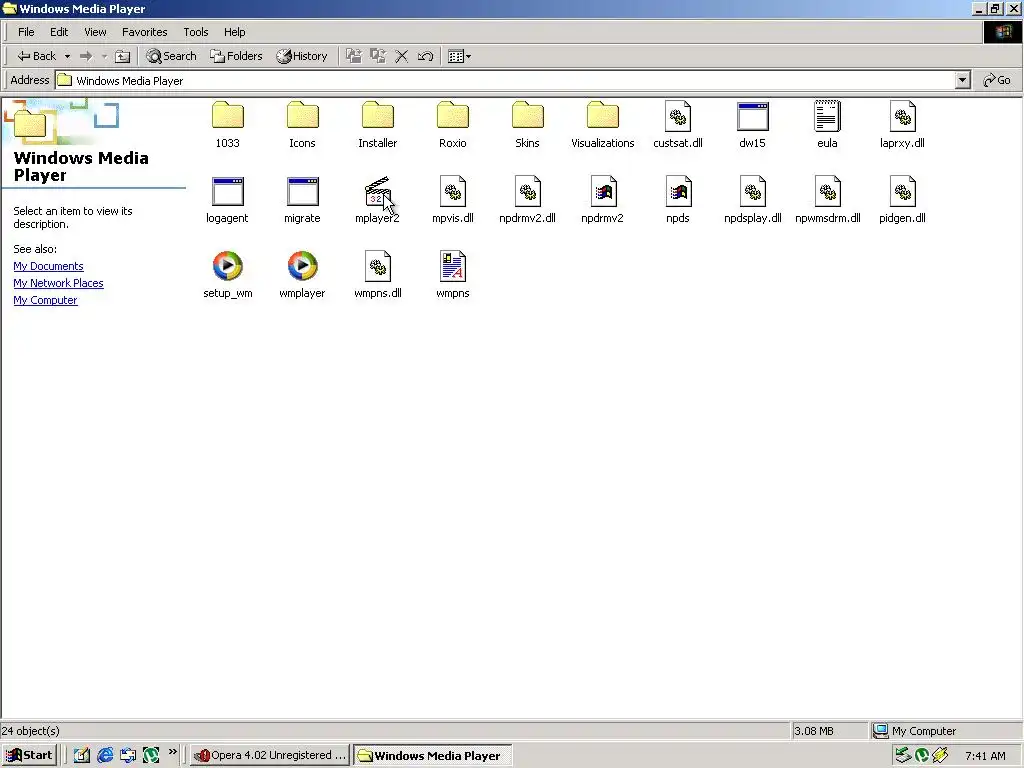
Task: Open the Views dropdown button
Action: point(460,57)
